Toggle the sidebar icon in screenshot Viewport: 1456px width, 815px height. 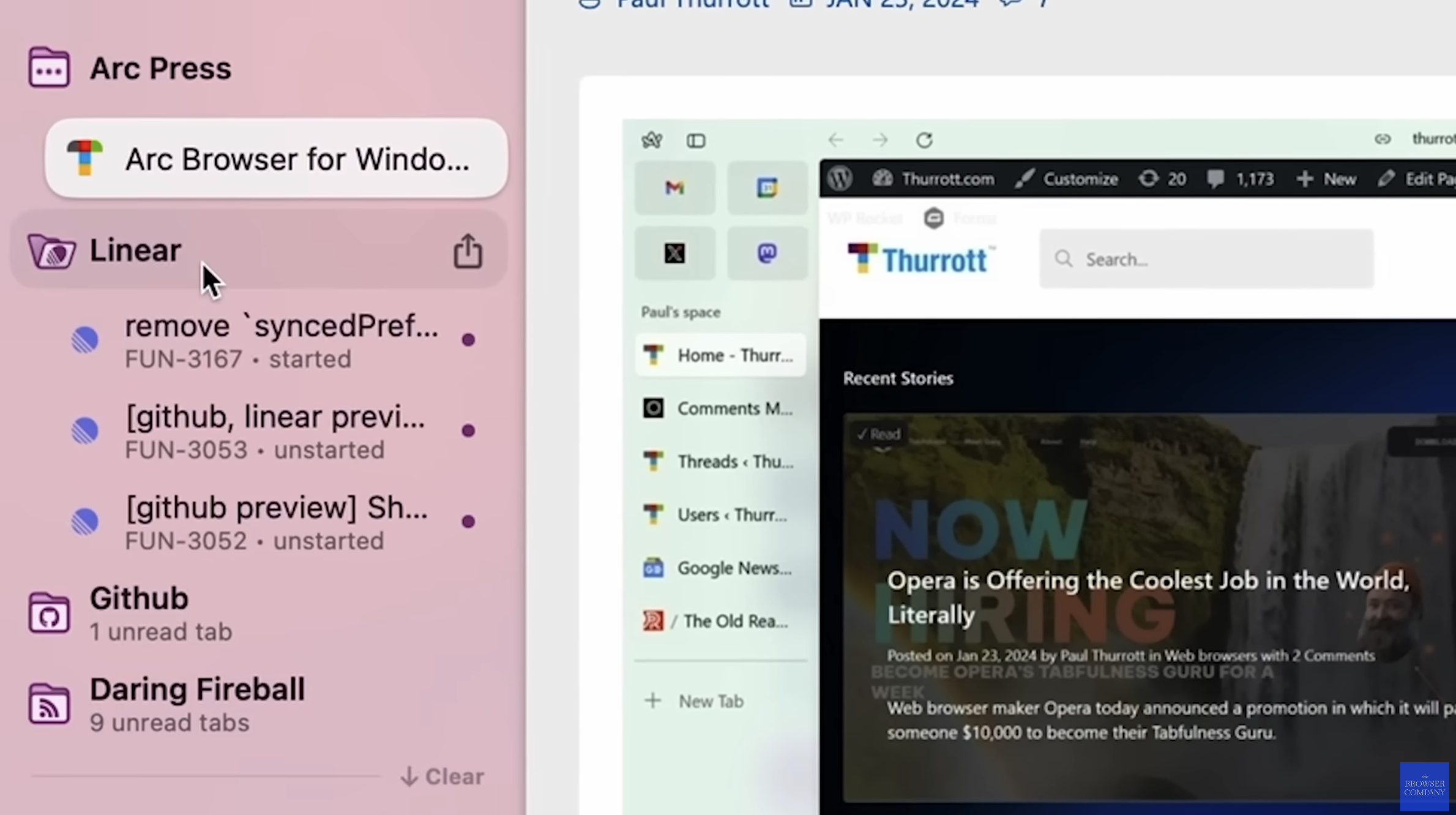click(x=696, y=141)
